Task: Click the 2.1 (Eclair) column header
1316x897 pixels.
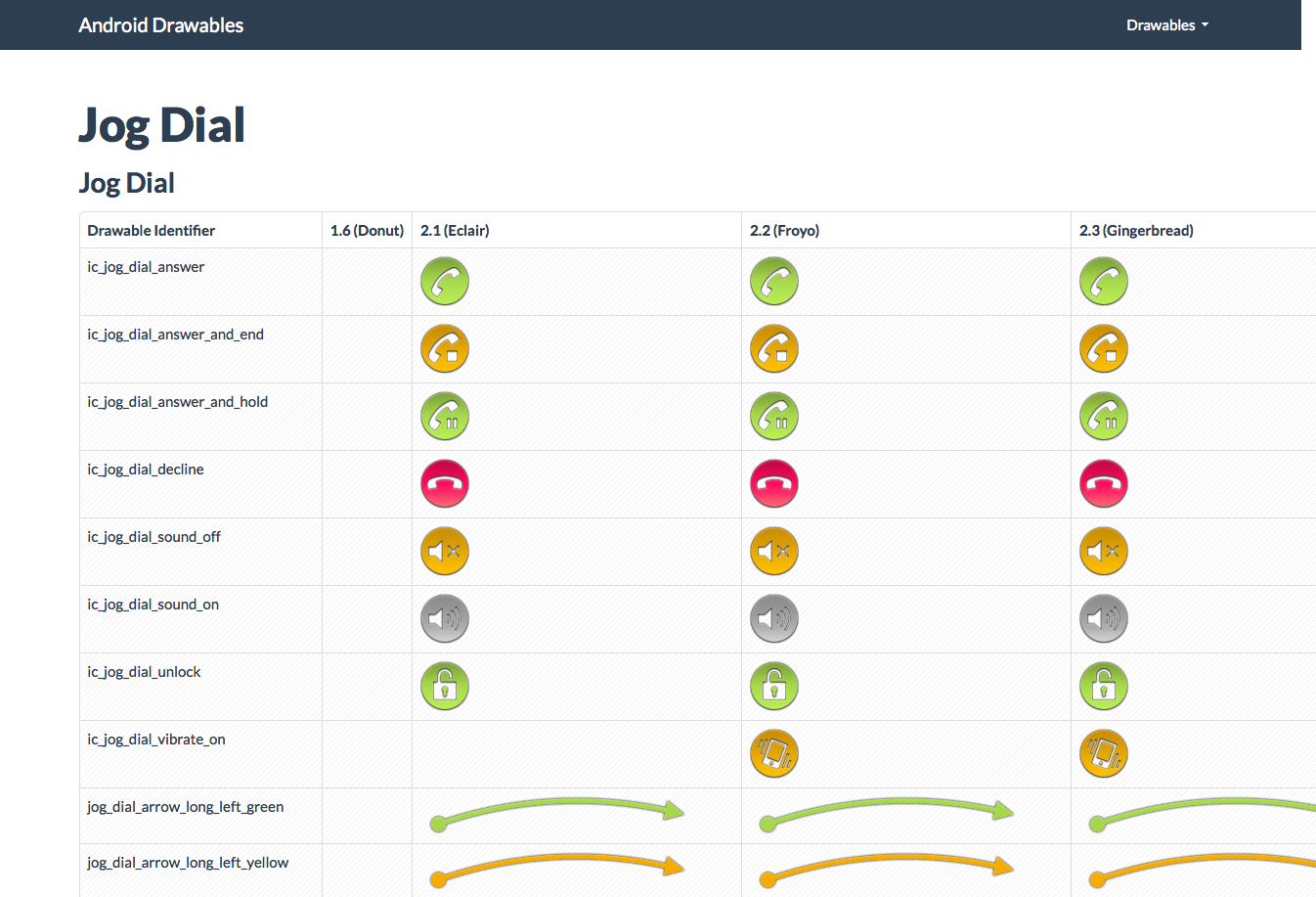Action: (x=455, y=231)
